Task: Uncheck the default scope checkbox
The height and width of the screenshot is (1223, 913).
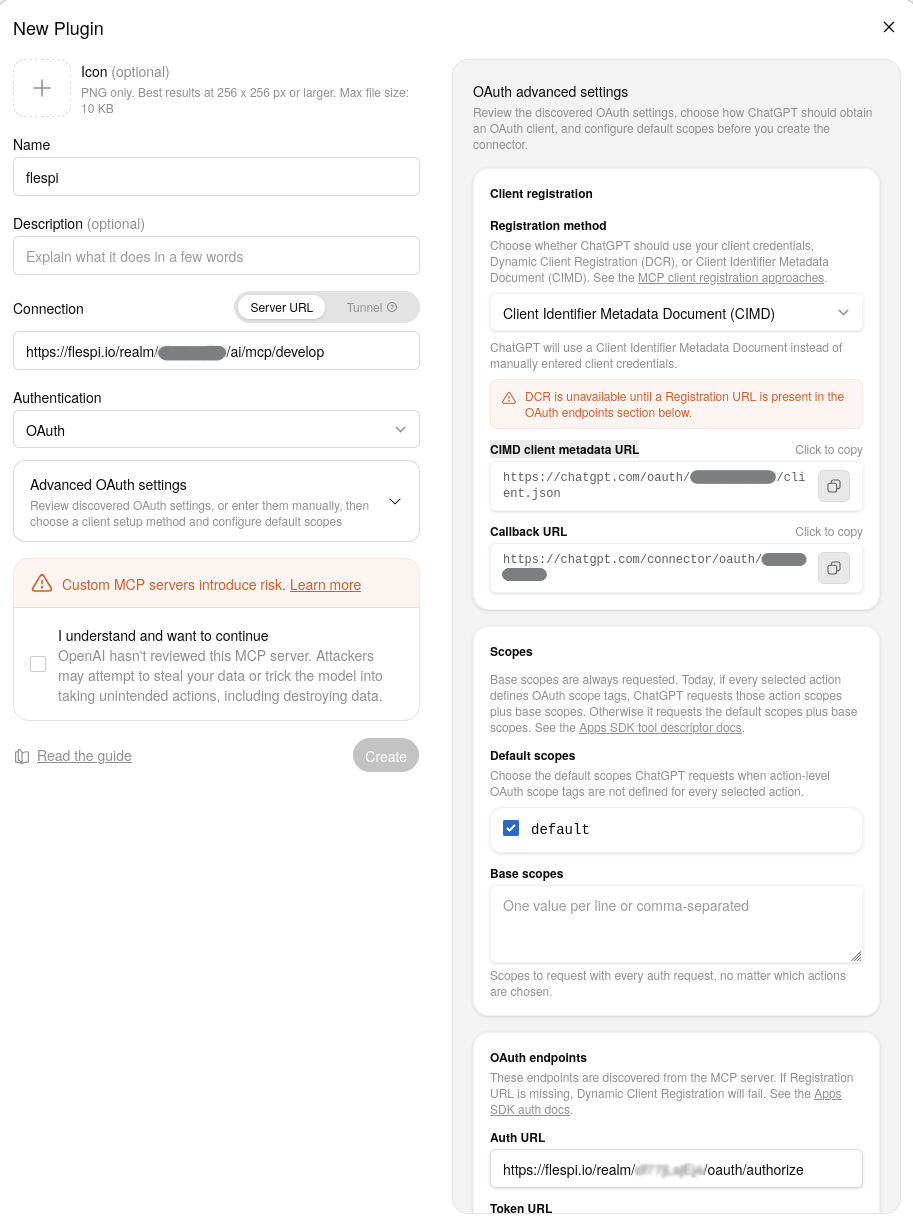Action: pyautogui.click(x=511, y=828)
